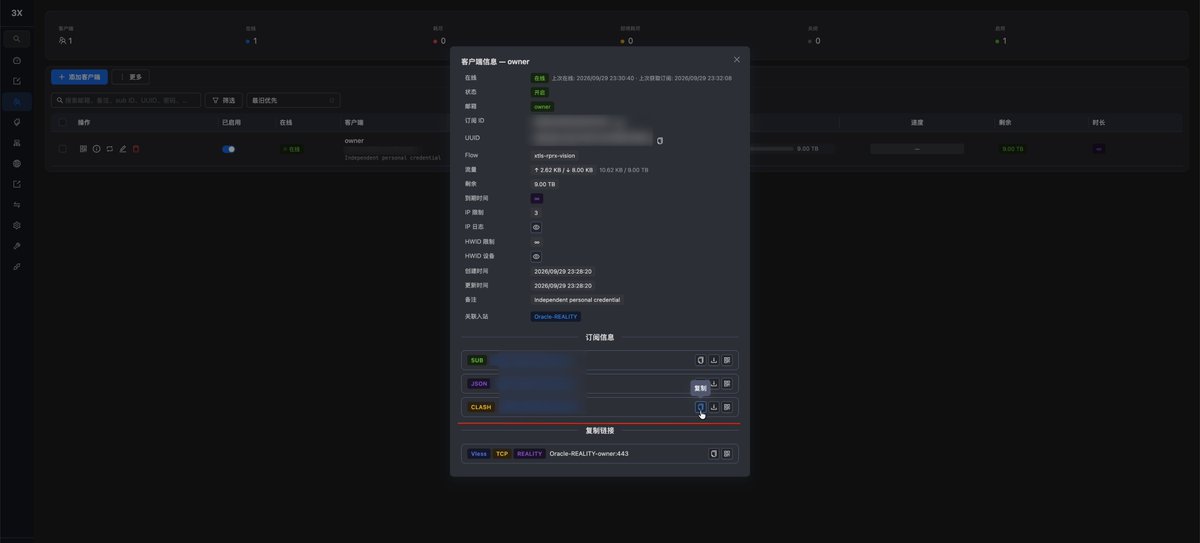This screenshot has height=543, width=1200.
Task: Click the 剩余 column header
Action: (x=1005, y=122)
